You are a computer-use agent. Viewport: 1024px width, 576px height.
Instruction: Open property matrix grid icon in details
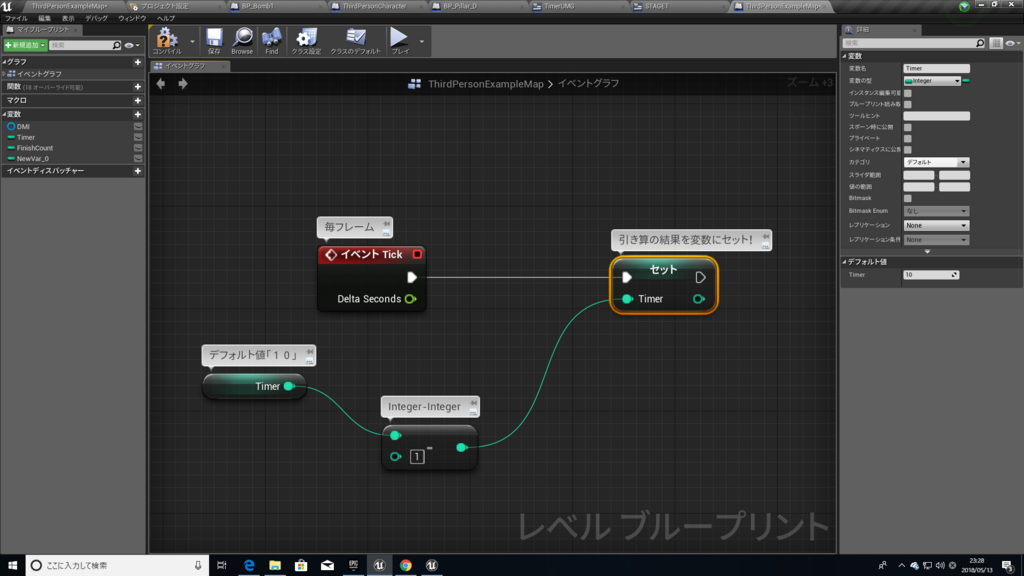(996, 43)
